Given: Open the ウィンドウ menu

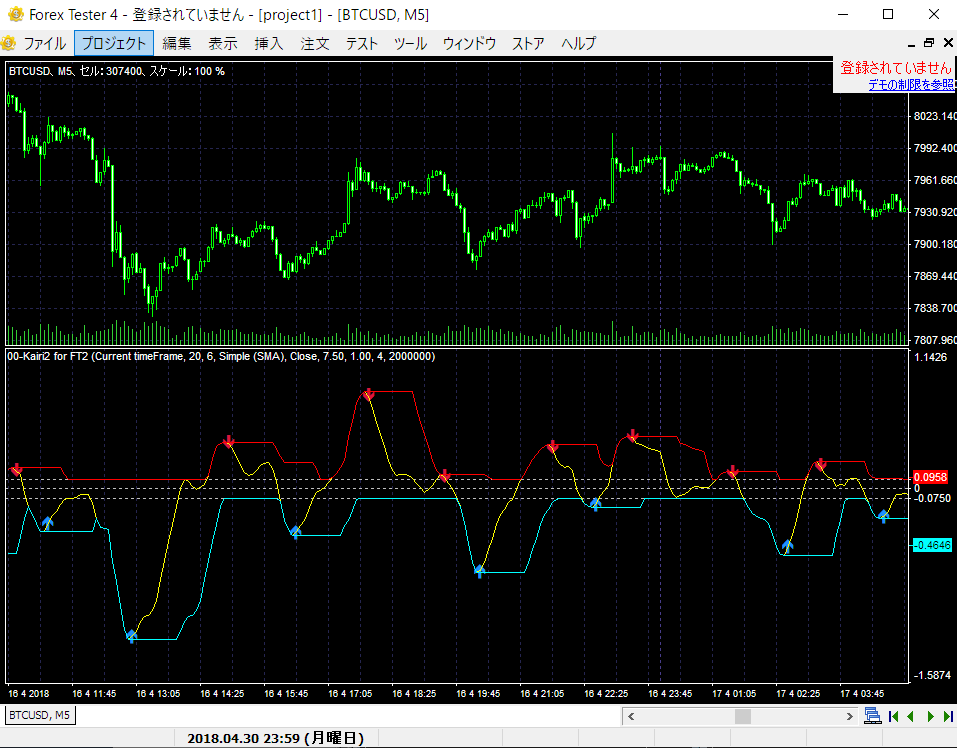Looking at the screenshot, I should (469, 43).
